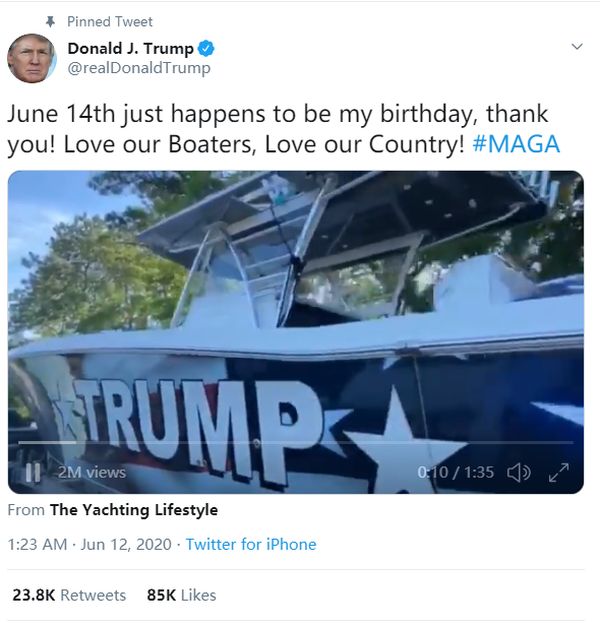Click the pin icon above the tweet
Image resolution: width=600 pixels, height=625 pixels.
pyautogui.click(x=50, y=21)
